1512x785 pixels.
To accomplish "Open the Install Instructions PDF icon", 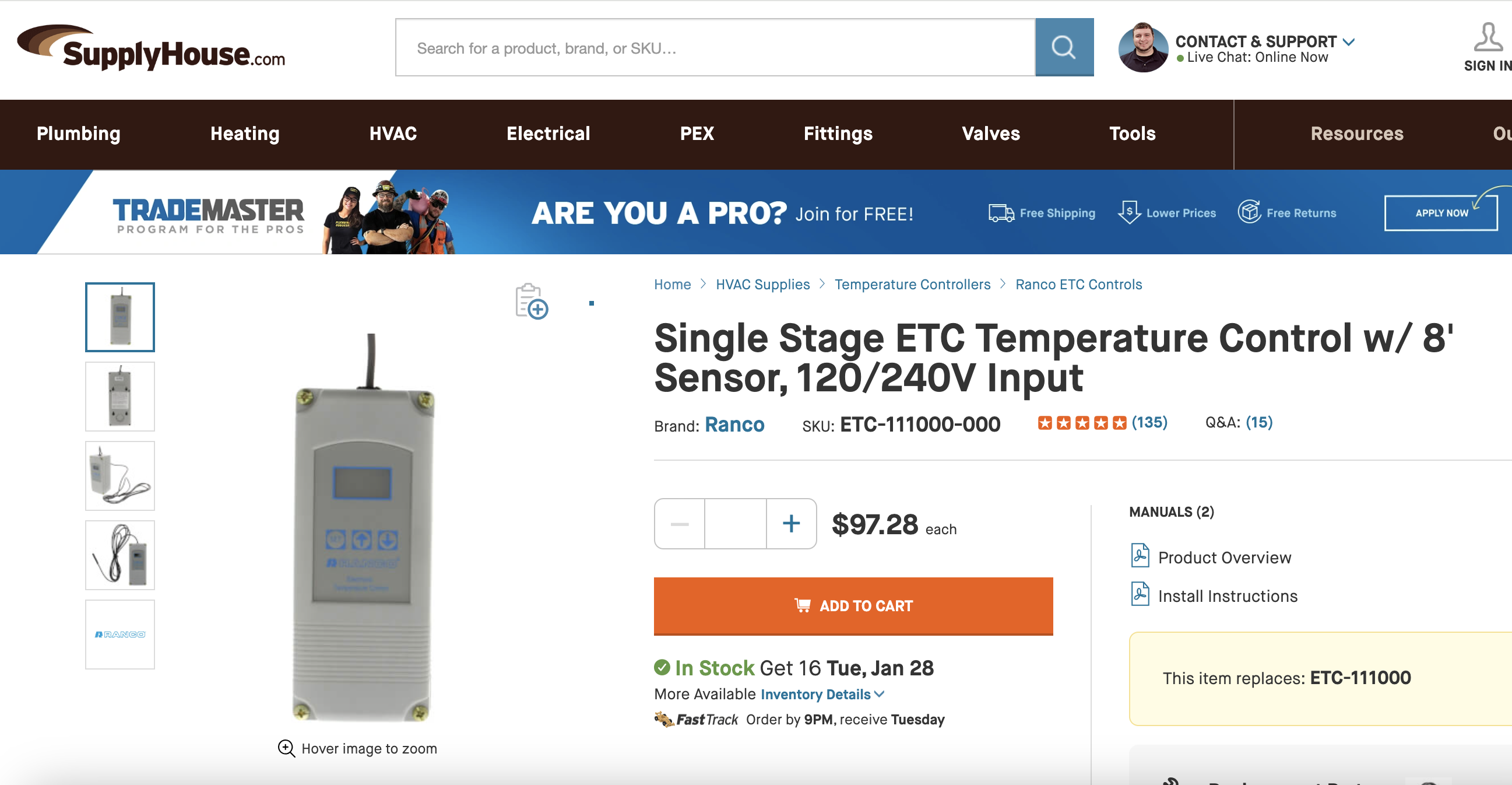I will (x=1140, y=594).
